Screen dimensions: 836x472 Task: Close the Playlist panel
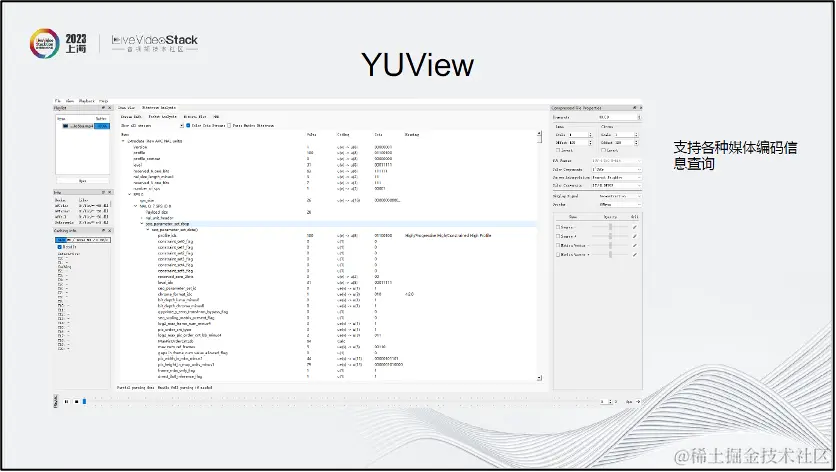[x=109, y=108]
